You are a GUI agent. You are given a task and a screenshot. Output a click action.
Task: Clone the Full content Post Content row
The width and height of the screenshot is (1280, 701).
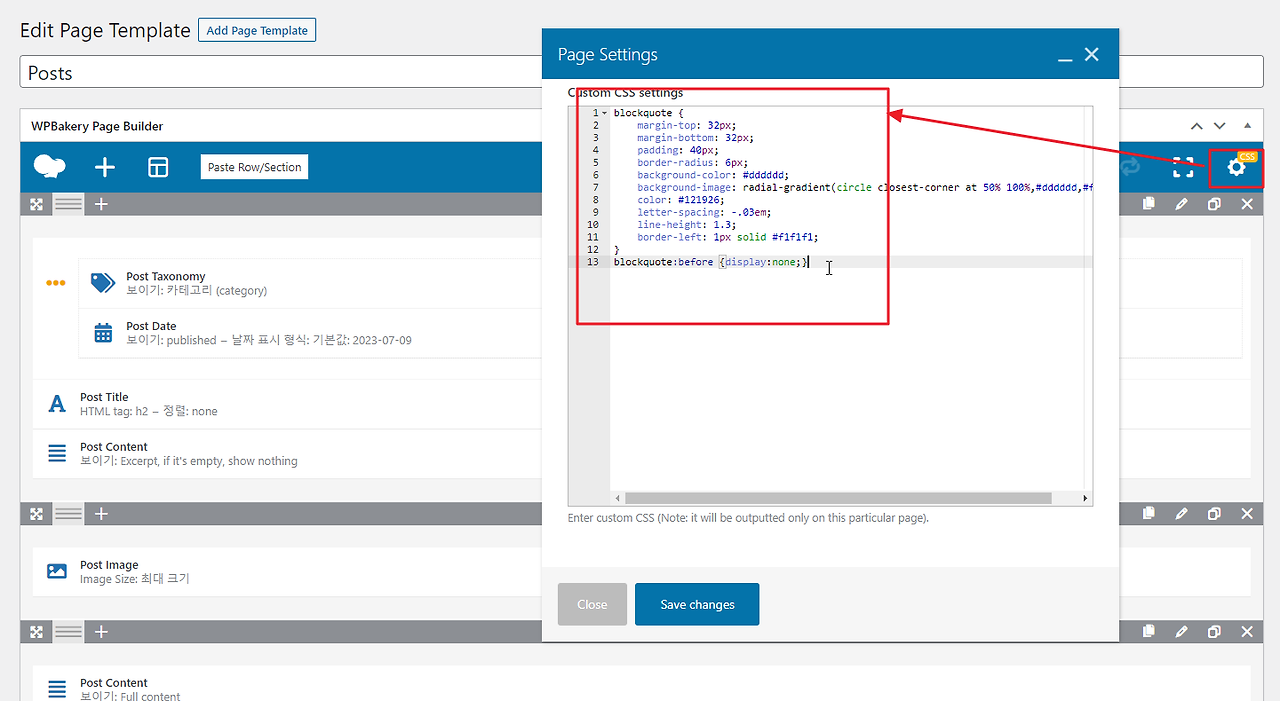(1214, 632)
